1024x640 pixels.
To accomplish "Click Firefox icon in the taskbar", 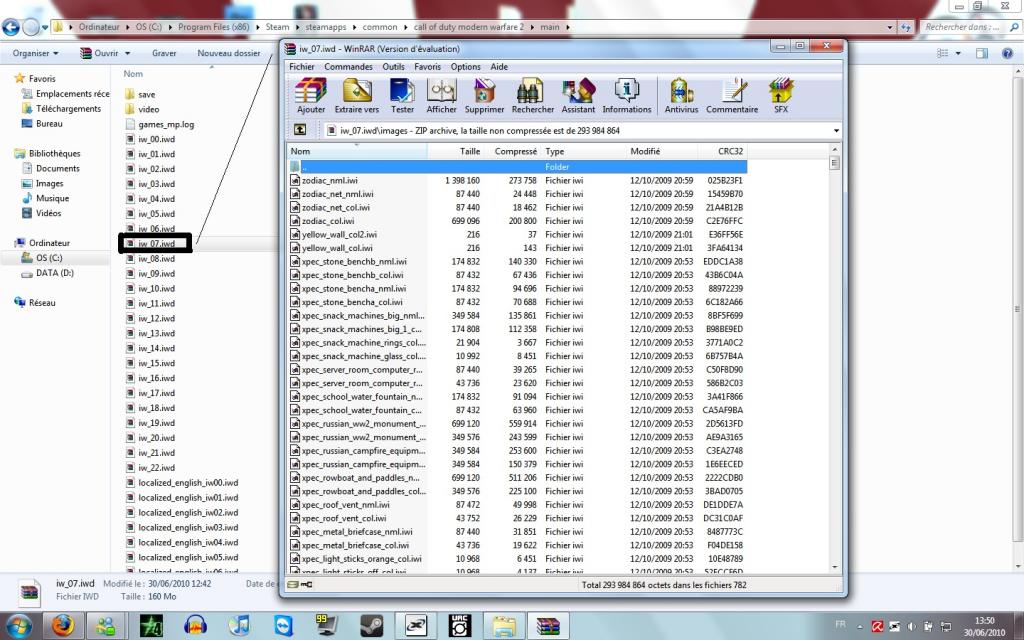I will [63, 626].
